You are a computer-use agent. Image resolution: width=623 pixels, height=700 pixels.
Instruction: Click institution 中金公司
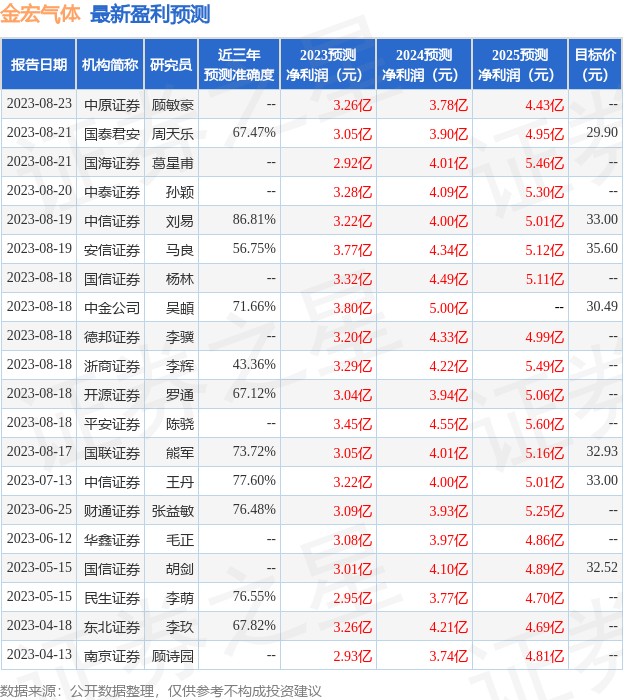pyautogui.click(x=112, y=308)
